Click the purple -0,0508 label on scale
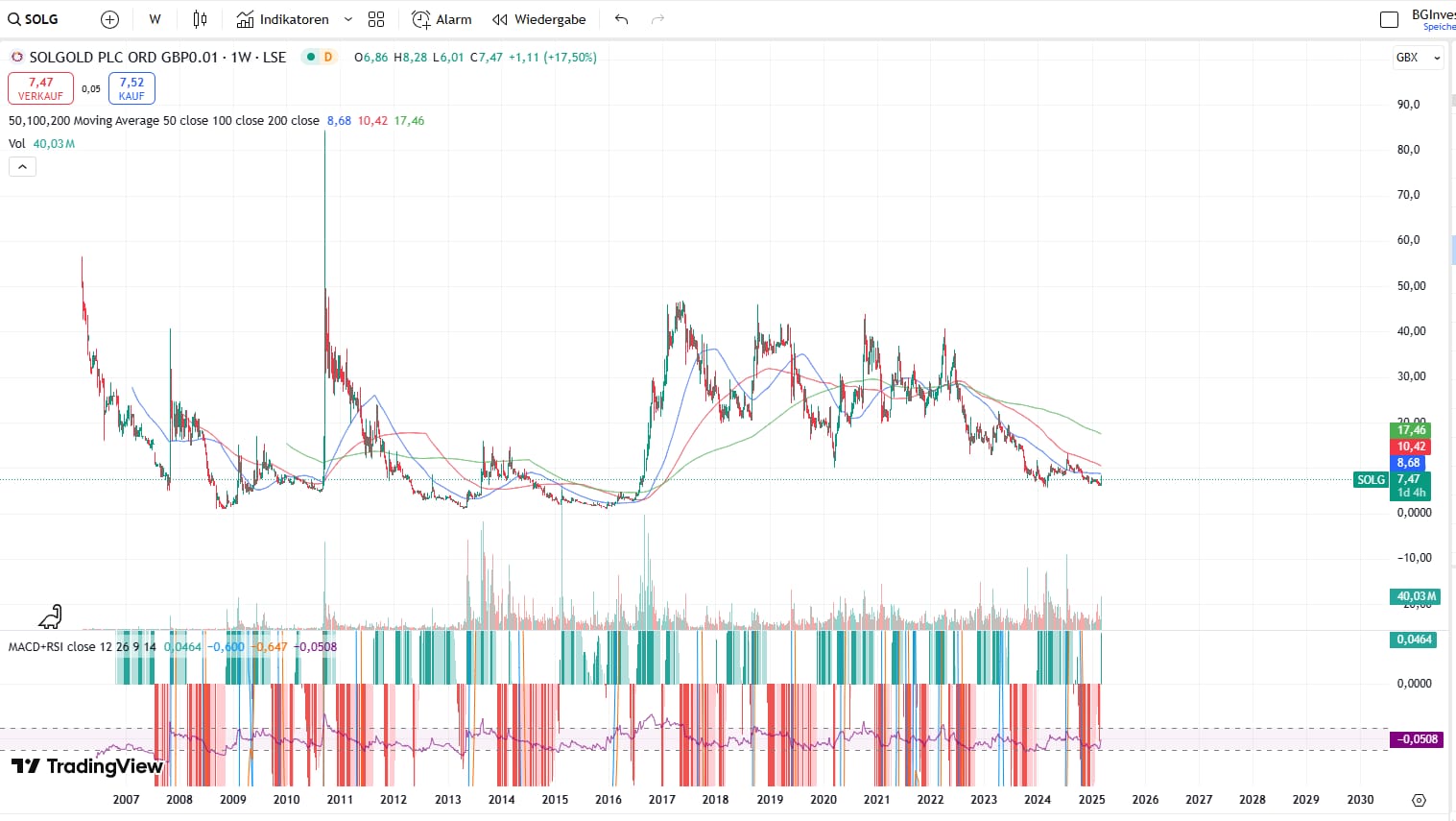This screenshot has height=821, width=1456. [x=1416, y=739]
